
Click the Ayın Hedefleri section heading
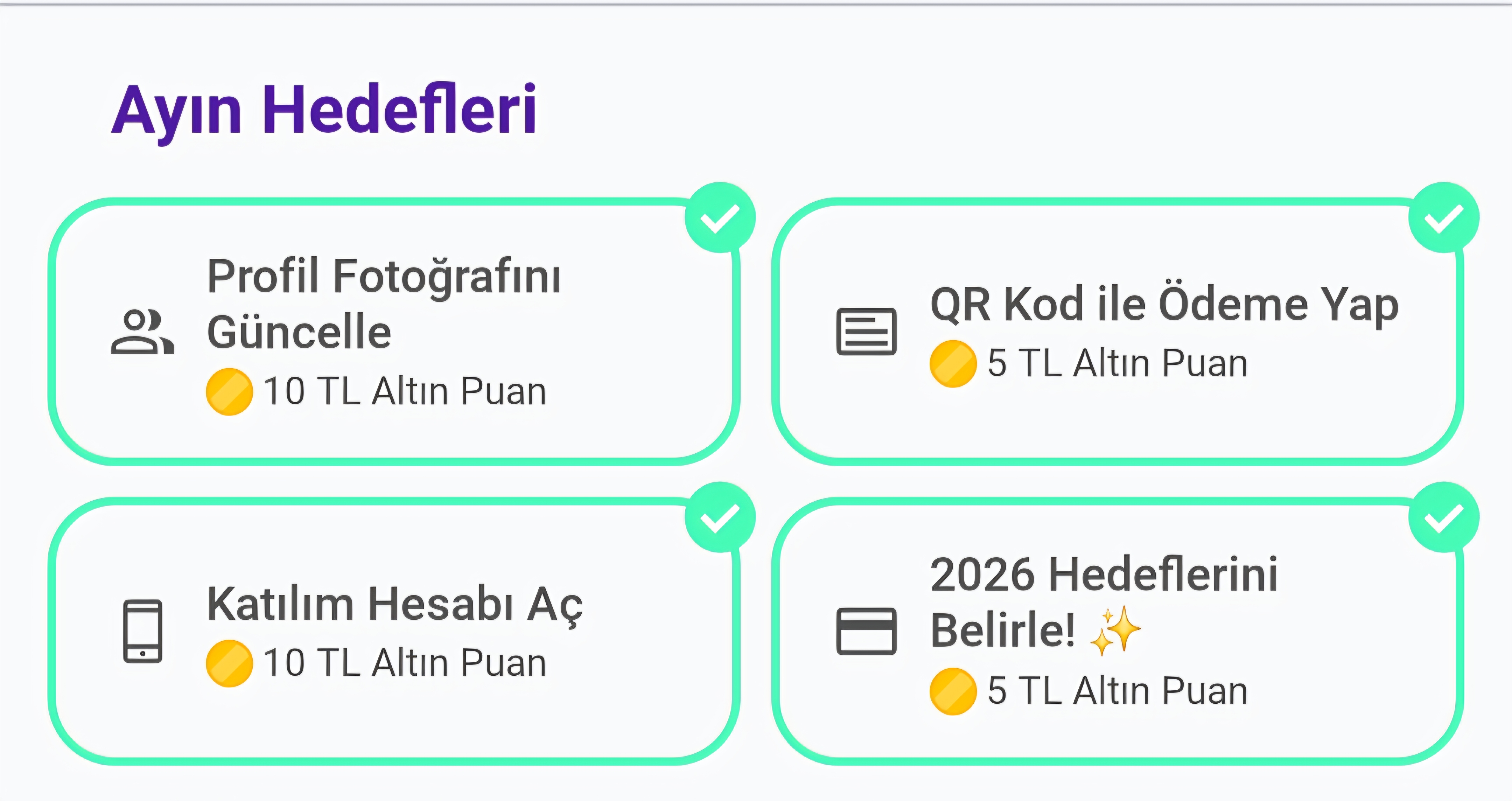coord(324,110)
